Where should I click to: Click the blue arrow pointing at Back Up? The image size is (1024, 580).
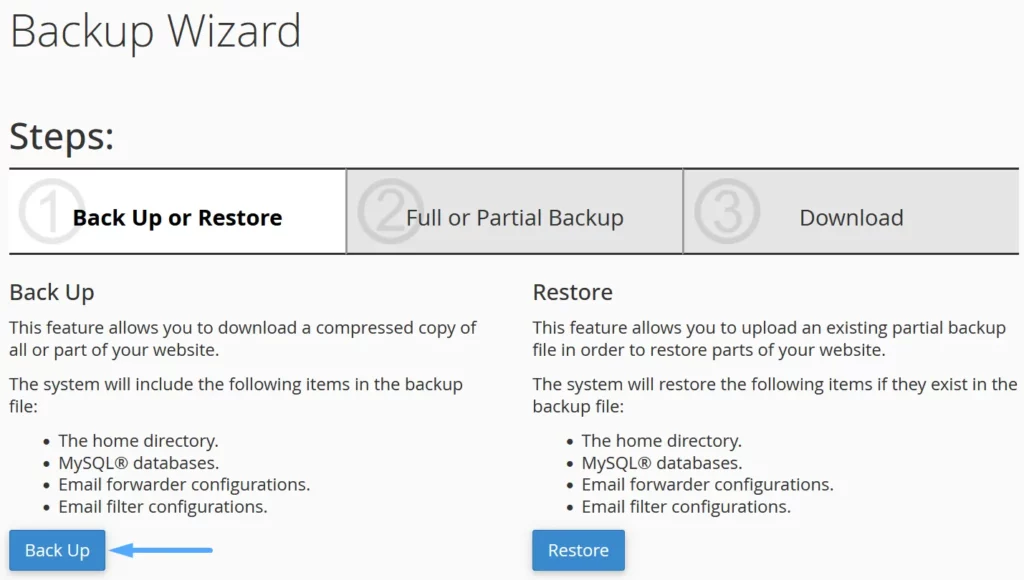pos(161,549)
